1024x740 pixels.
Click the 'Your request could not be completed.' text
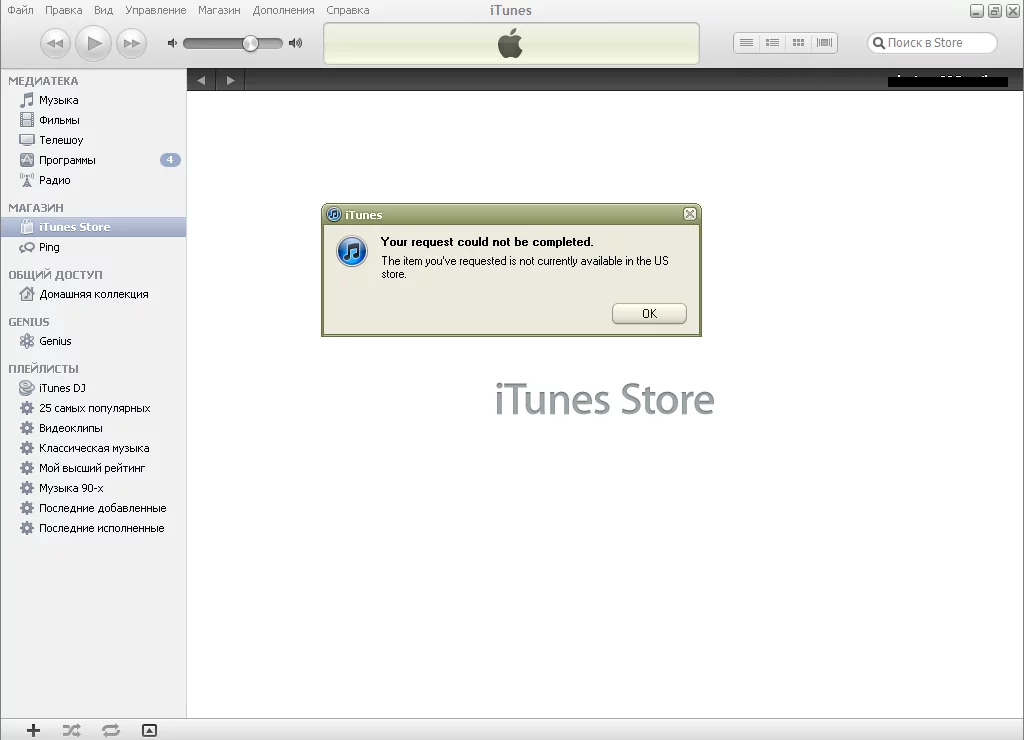[x=487, y=242]
